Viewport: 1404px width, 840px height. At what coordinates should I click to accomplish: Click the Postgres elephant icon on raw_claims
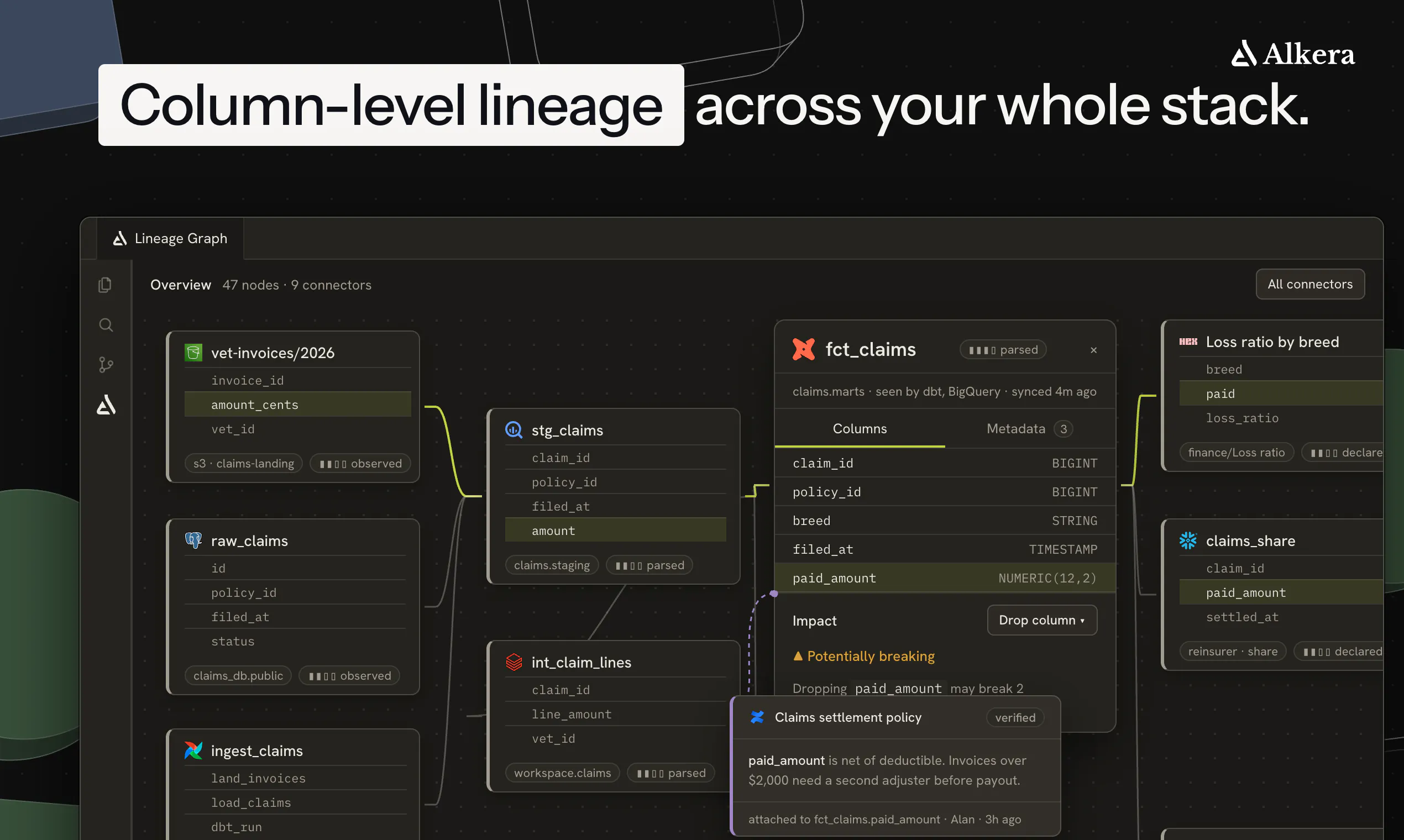click(x=193, y=540)
